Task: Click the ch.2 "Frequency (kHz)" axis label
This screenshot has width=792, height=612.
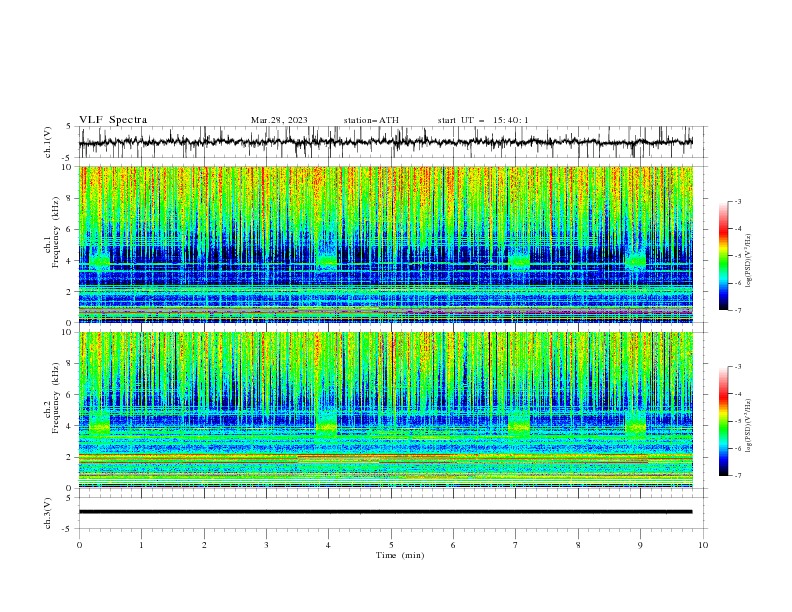Action: click(56, 398)
